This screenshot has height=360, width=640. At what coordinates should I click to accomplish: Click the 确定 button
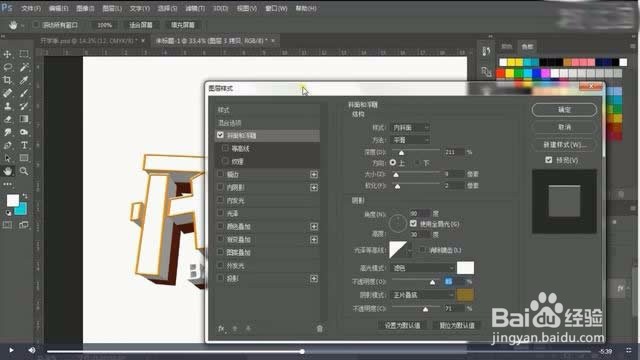point(564,110)
